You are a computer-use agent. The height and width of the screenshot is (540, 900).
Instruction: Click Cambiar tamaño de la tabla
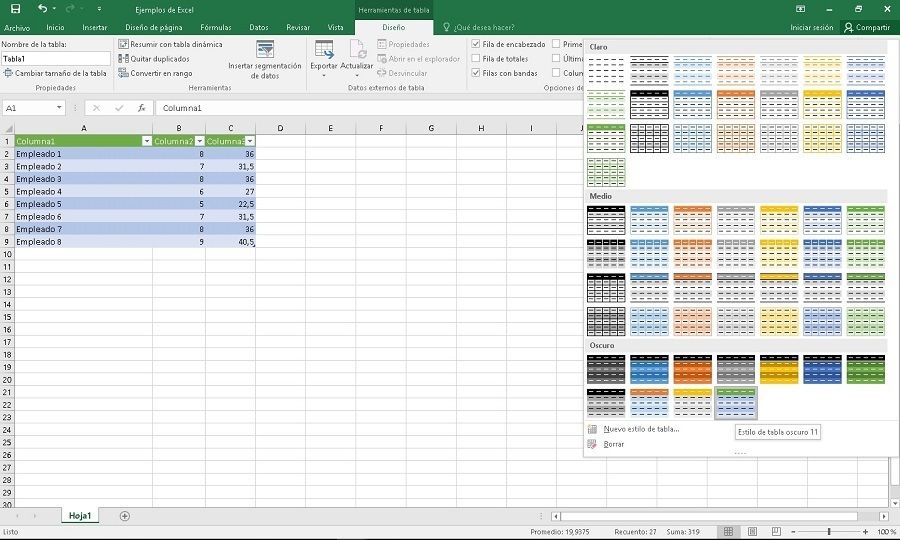[55, 73]
